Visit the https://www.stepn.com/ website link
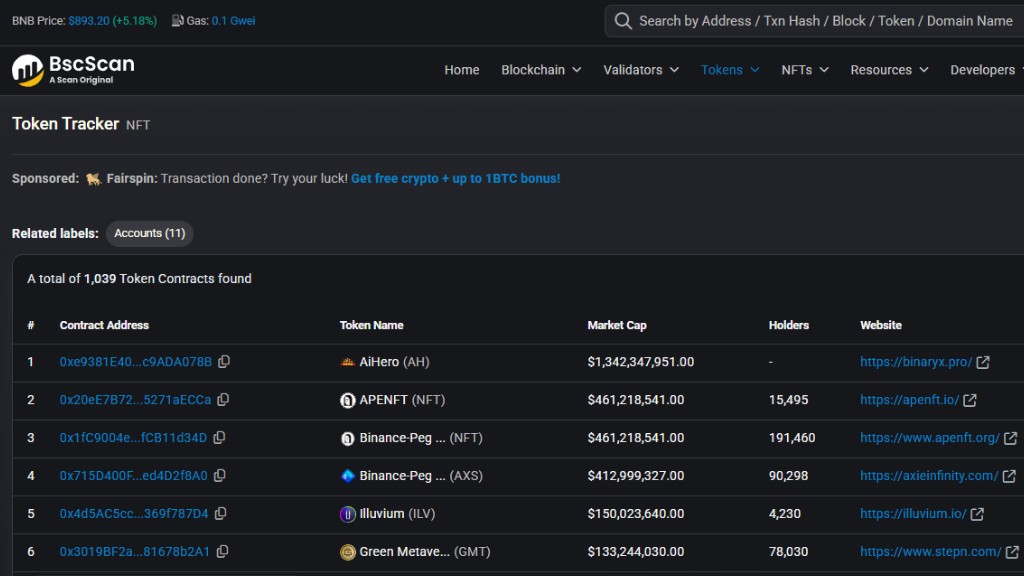1024x576 pixels. [931, 552]
